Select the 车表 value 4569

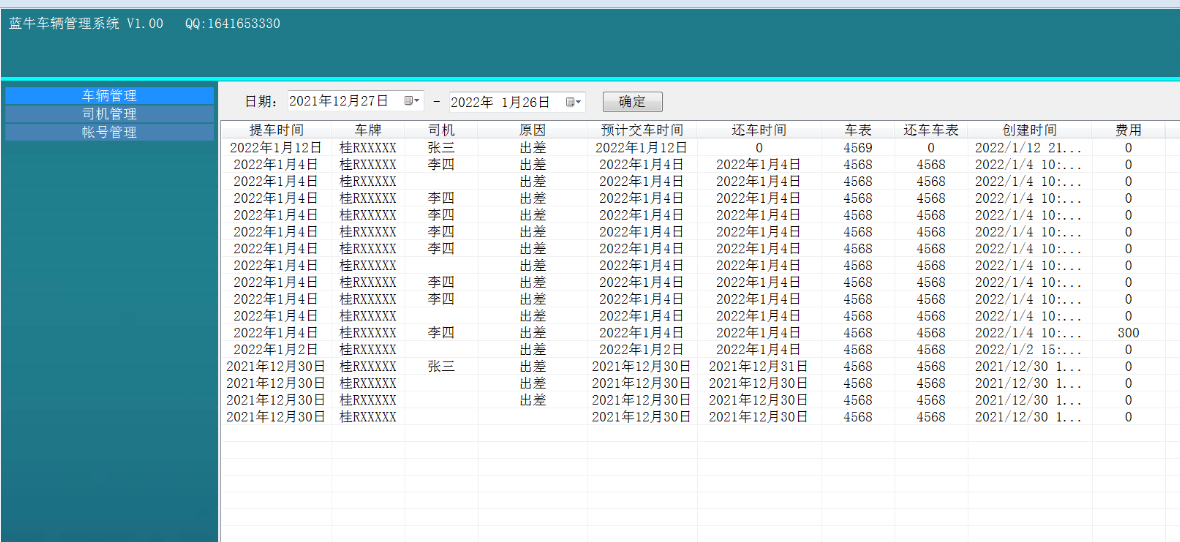pos(858,148)
